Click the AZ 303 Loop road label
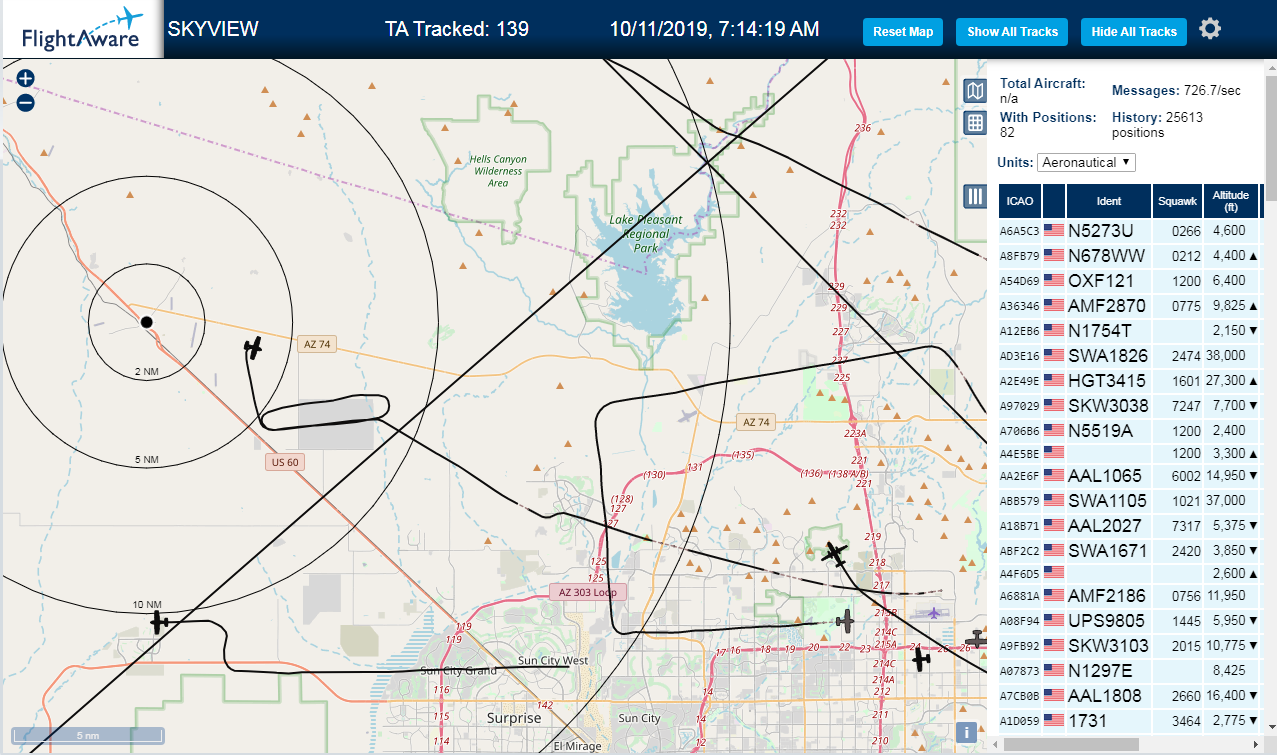 tap(588, 592)
